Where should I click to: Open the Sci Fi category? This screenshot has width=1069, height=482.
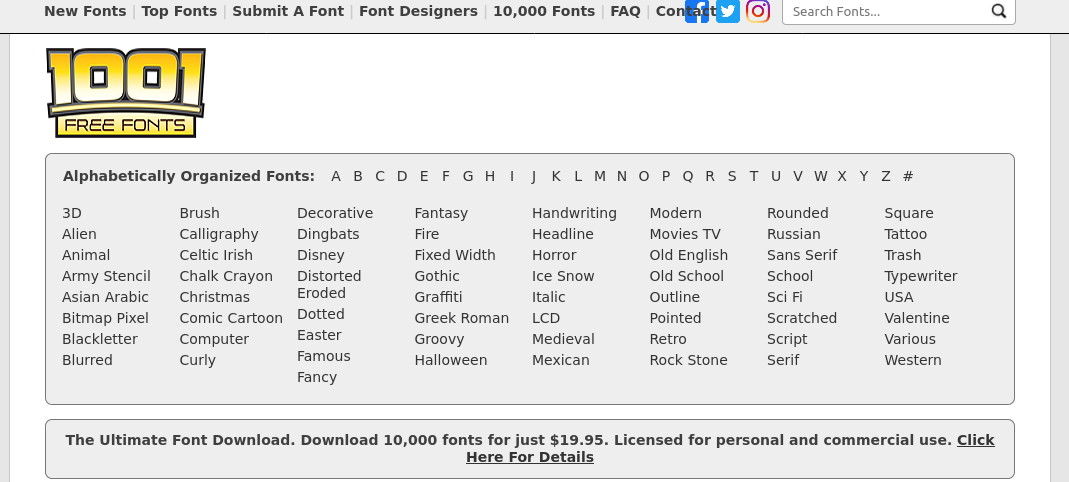785,297
